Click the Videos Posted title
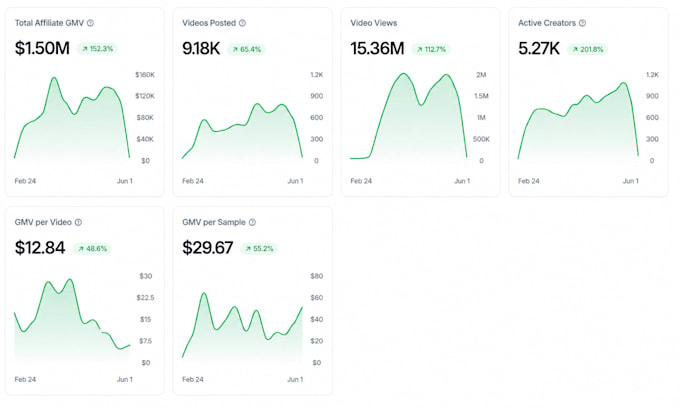Image resolution: width=680 pixels, height=408 pixels. coord(209,23)
